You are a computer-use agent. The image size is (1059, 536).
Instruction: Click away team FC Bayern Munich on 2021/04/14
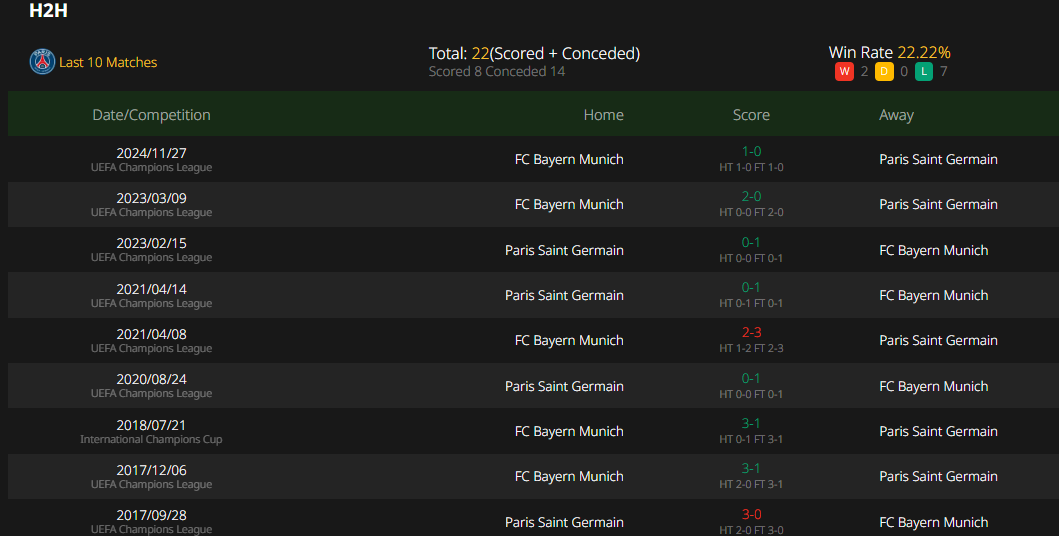(x=933, y=295)
